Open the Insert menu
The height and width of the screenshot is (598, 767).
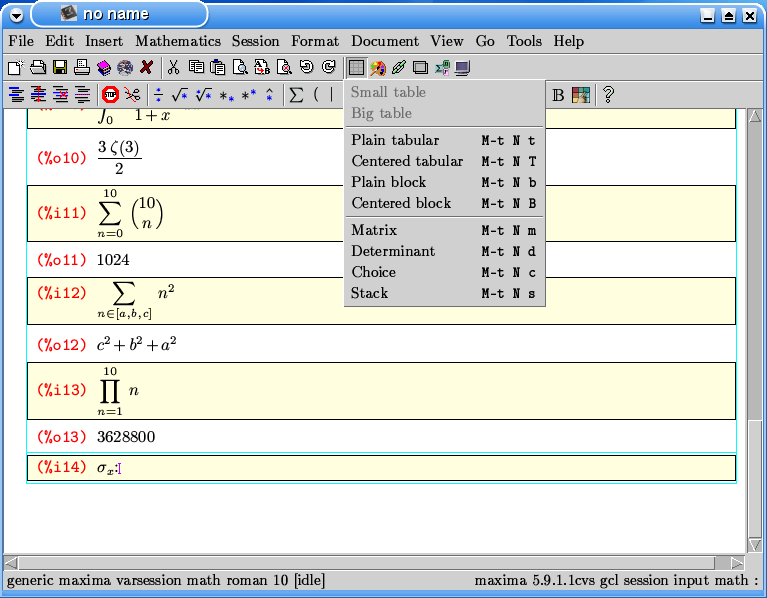point(104,41)
